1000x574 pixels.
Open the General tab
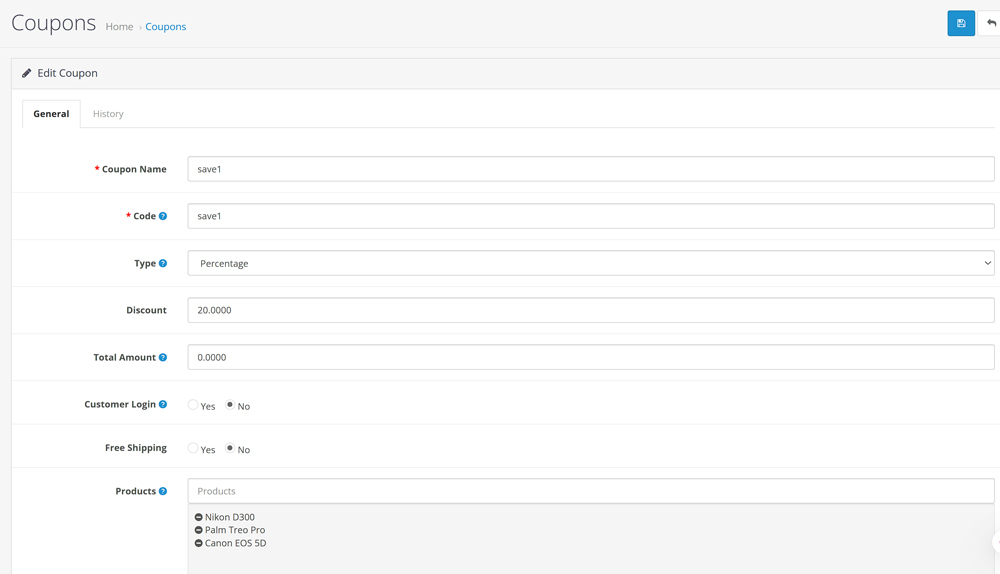(51, 114)
